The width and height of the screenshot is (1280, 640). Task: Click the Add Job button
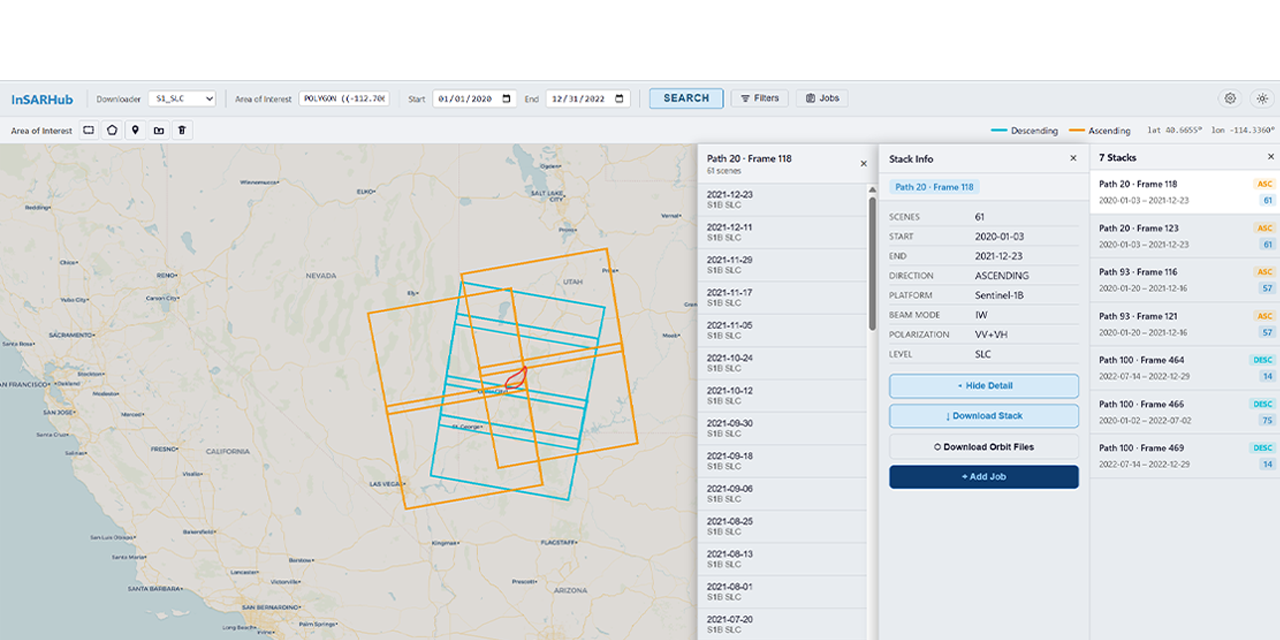click(984, 477)
